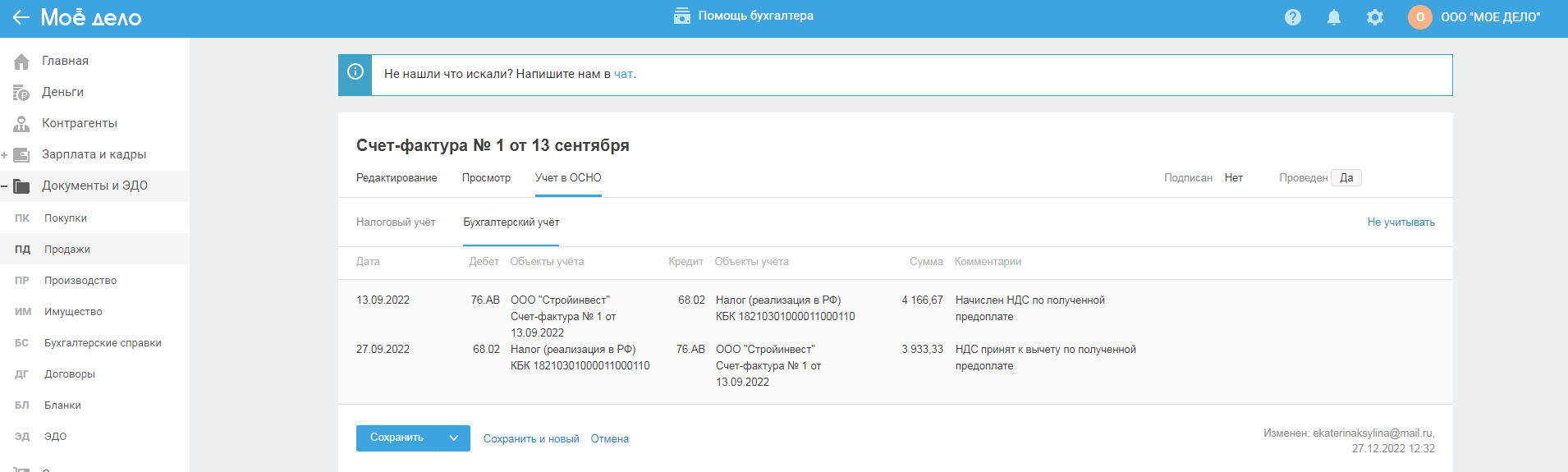Click the orange account avatar
The height and width of the screenshot is (472, 1568).
[x=1420, y=17]
